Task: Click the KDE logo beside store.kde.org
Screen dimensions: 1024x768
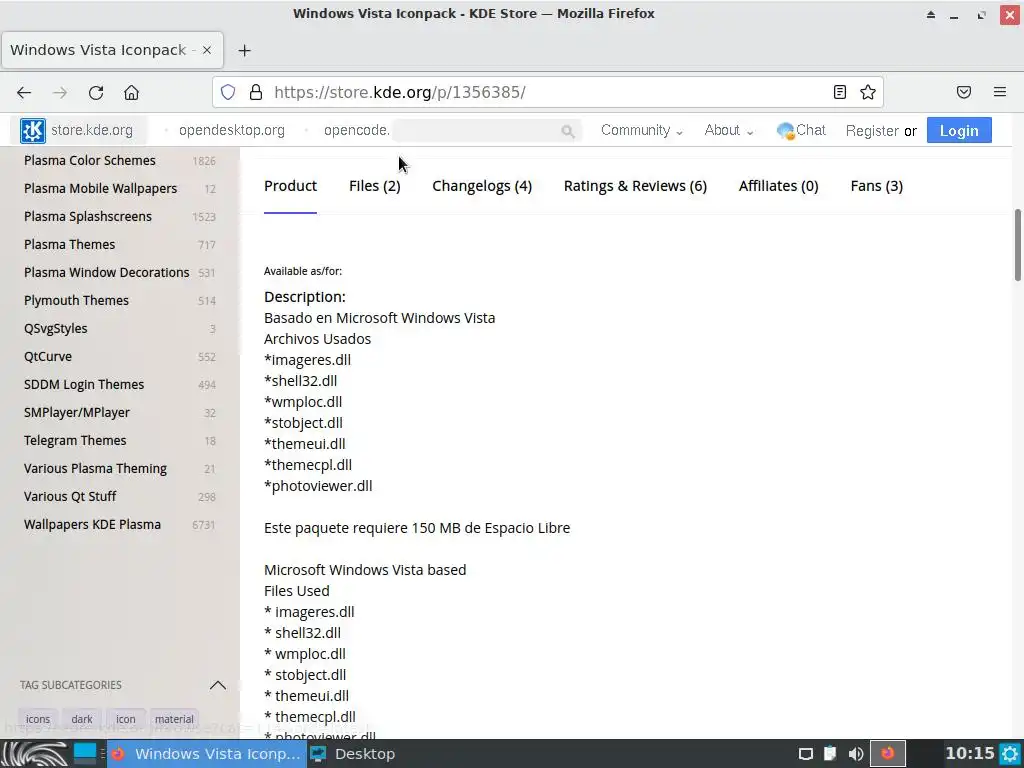Action: tap(33, 131)
